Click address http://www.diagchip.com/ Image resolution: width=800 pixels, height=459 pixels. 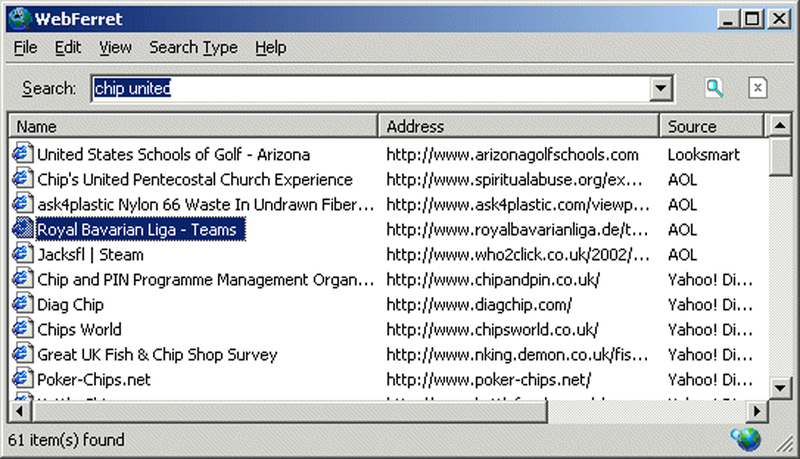point(479,304)
